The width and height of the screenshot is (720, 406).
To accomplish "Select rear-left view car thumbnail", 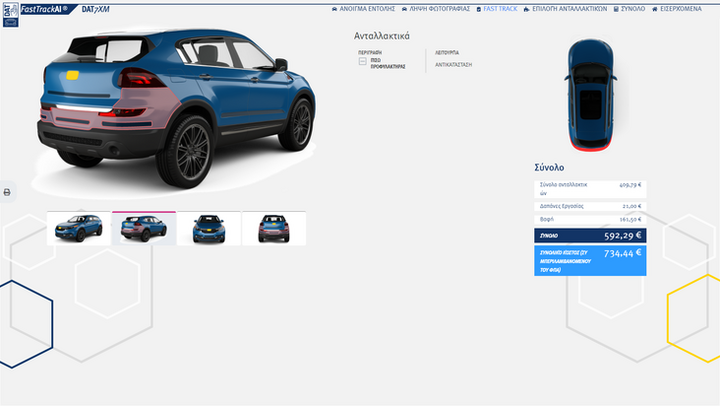I will [x=144, y=229].
